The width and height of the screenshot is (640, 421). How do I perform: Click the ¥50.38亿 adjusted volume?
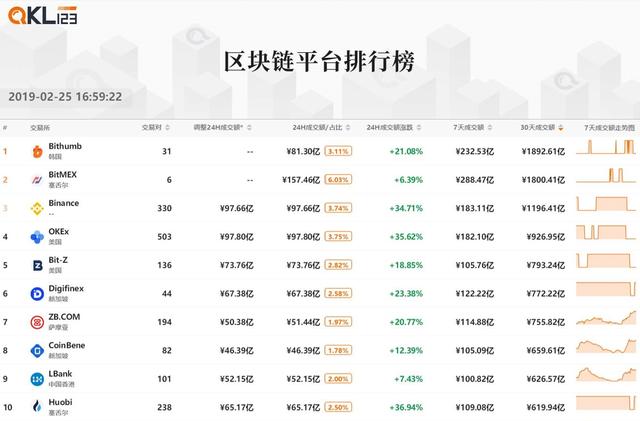pyautogui.click(x=237, y=322)
